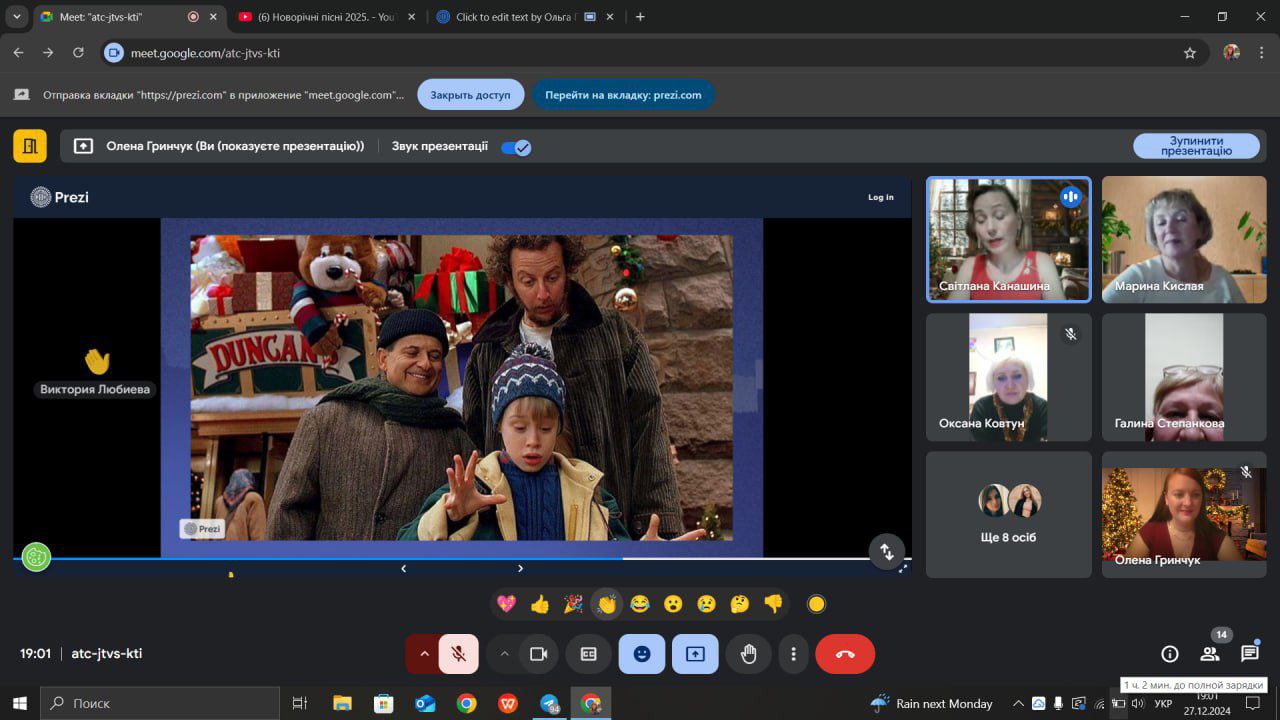Bookmark this page with the star
Image resolution: width=1280 pixels, height=720 pixels.
tap(1190, 53)
